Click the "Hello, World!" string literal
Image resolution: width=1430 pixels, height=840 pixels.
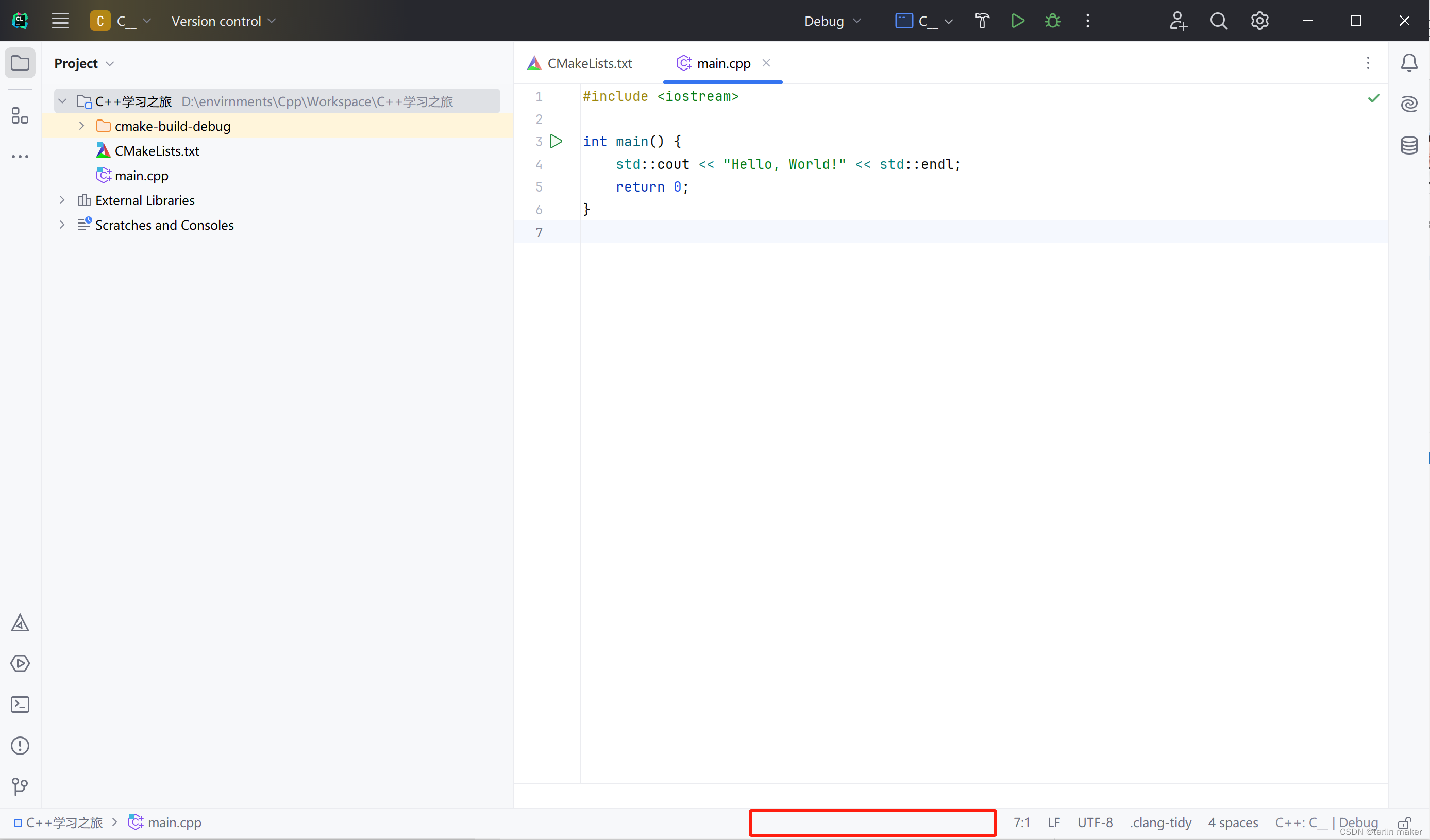click(784, 164)
